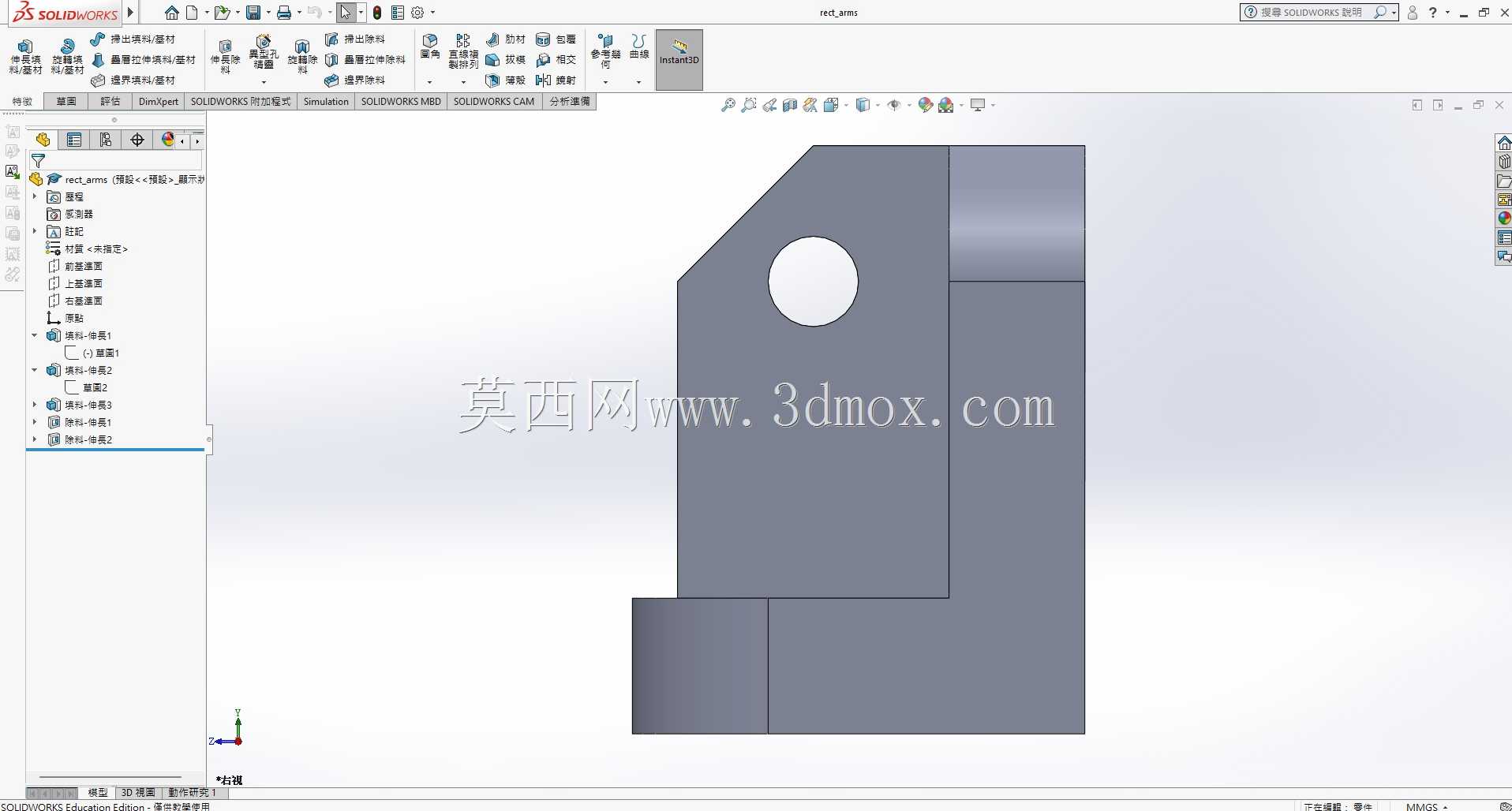Image resolution: width=1512 pixels, height=811 pixels.
Task: Click the Rebuild traffic light icon
Action: (x=377, y=13)
